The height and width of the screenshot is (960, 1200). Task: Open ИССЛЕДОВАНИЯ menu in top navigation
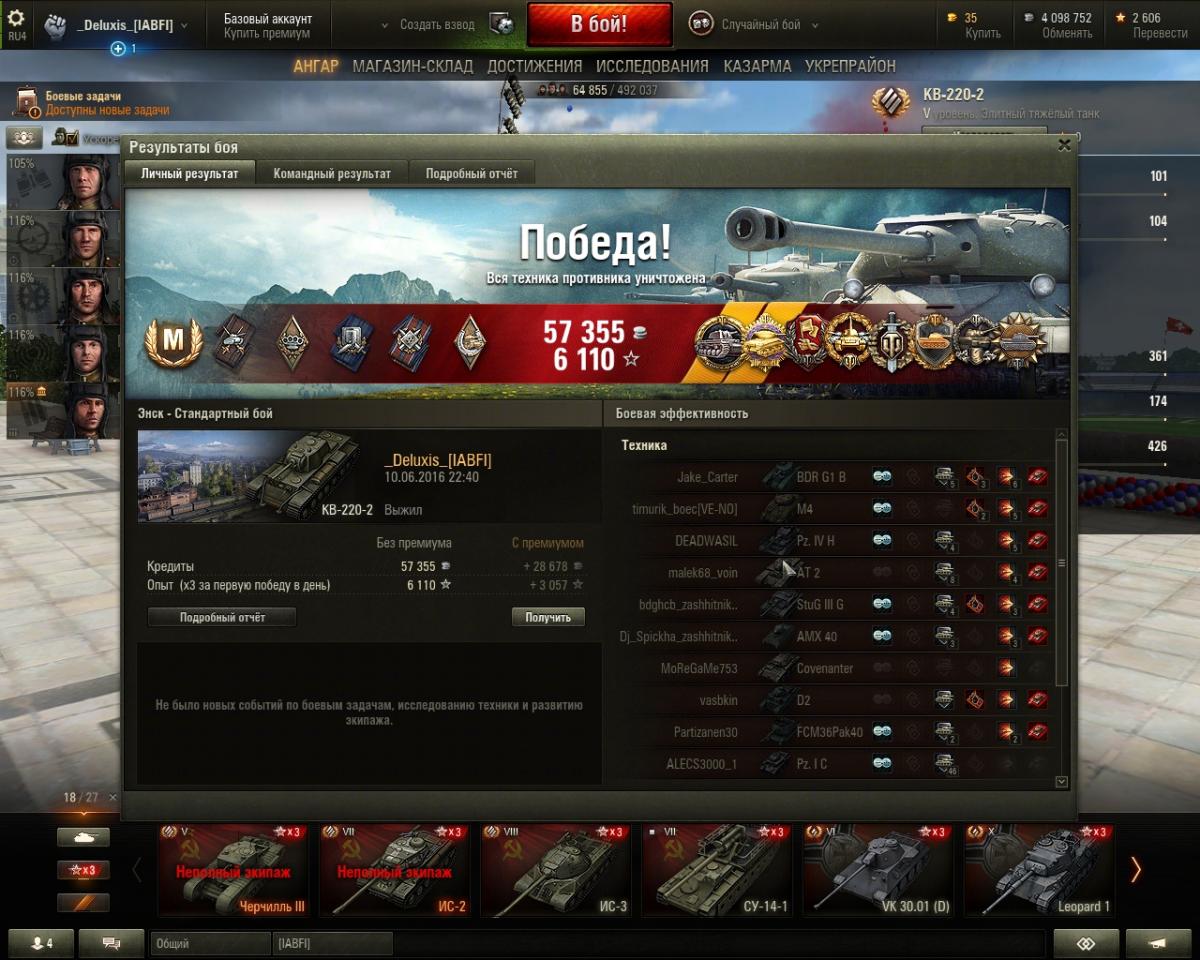[652, 66]
